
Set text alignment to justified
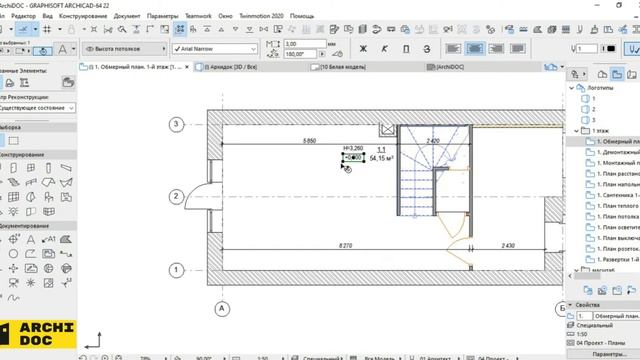coord(518,49)
